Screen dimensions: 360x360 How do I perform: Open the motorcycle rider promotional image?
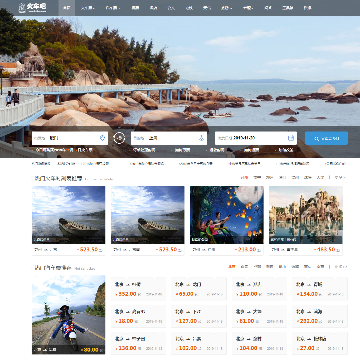68,314
